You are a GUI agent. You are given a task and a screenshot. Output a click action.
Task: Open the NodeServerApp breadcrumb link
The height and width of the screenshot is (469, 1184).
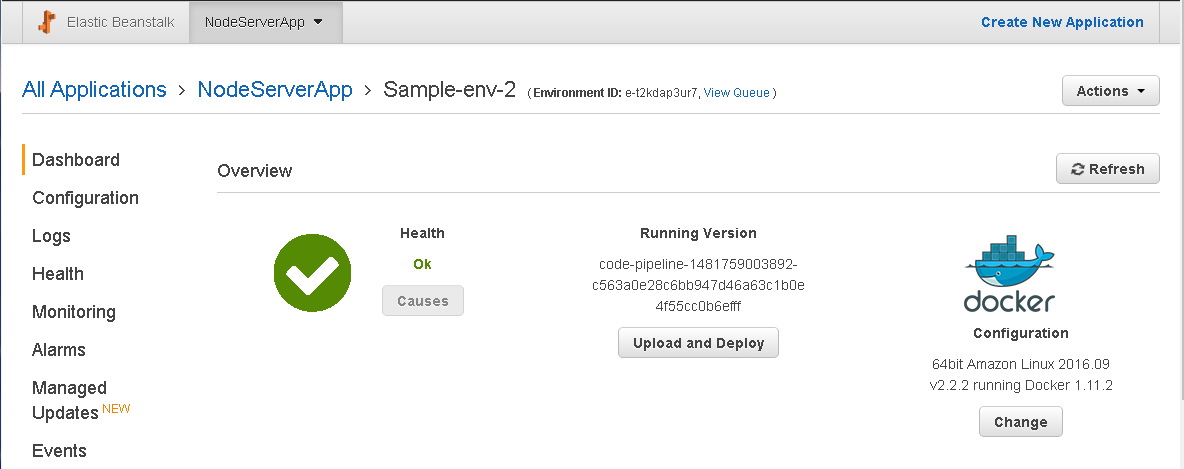coord(275,89)
